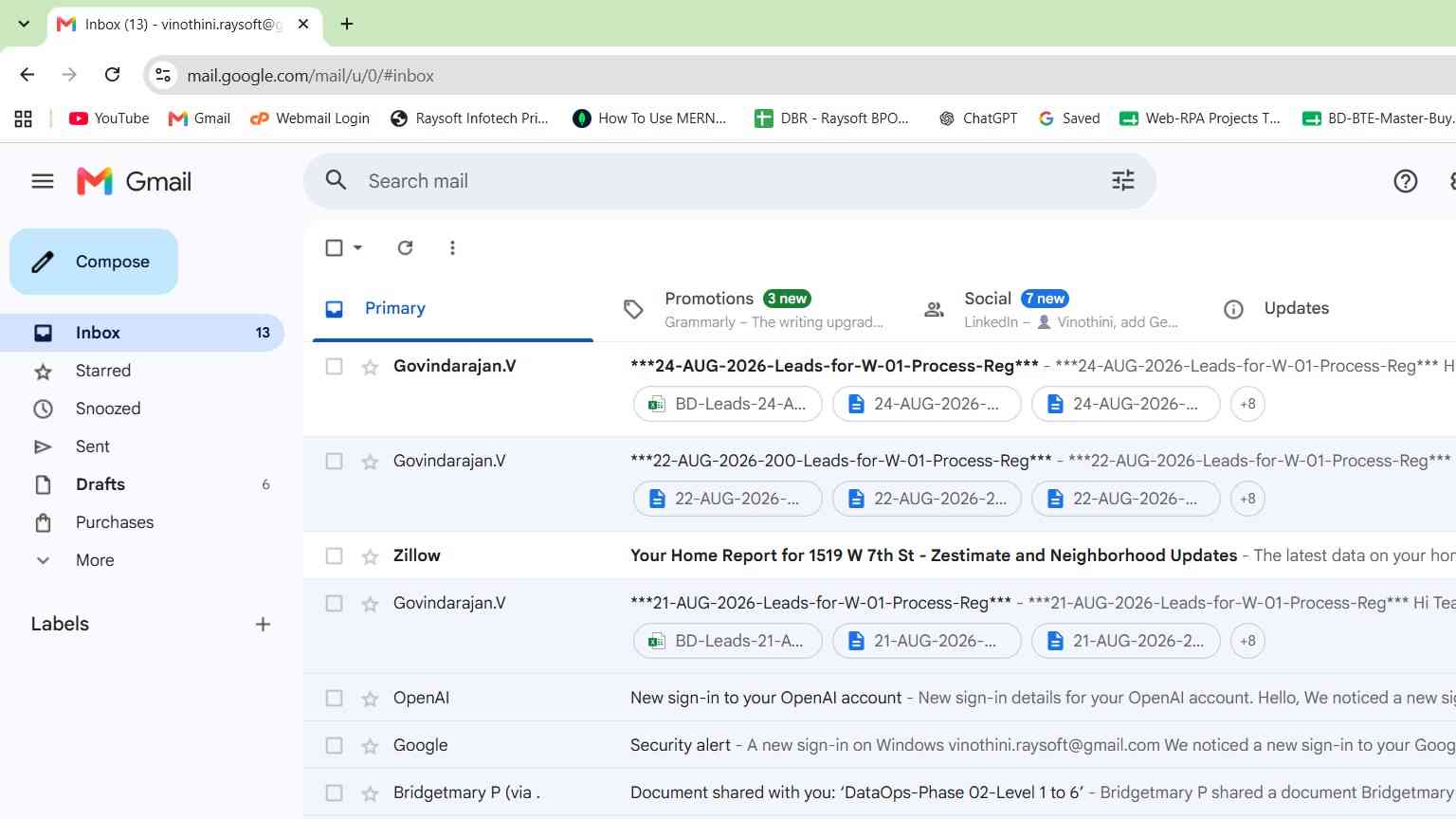Screen dimensions: 1456x819
Task: Select the Google Security alert email checkbox
Action: [x=334, y=745]
